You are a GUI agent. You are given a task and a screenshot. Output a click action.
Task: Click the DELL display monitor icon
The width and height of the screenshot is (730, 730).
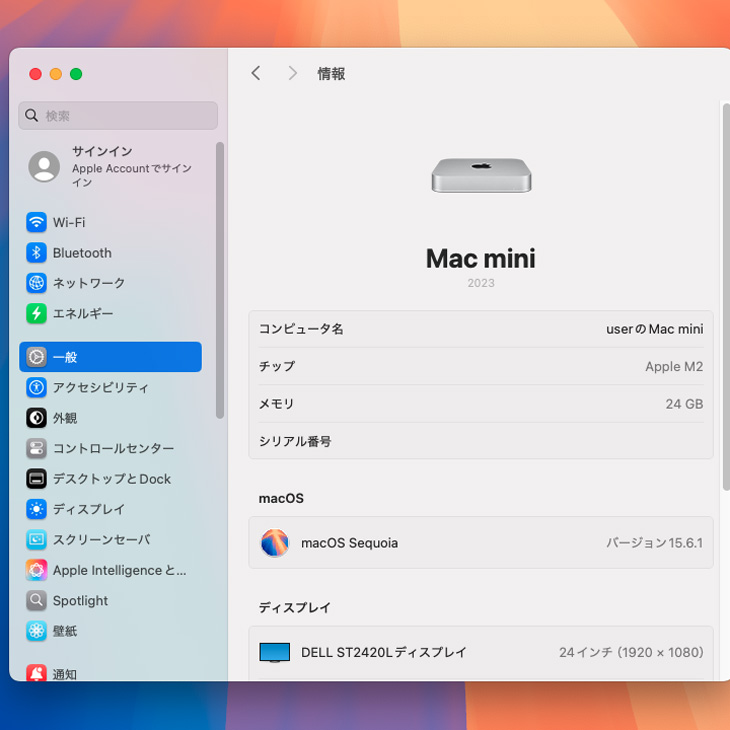(x=275, y=653)
